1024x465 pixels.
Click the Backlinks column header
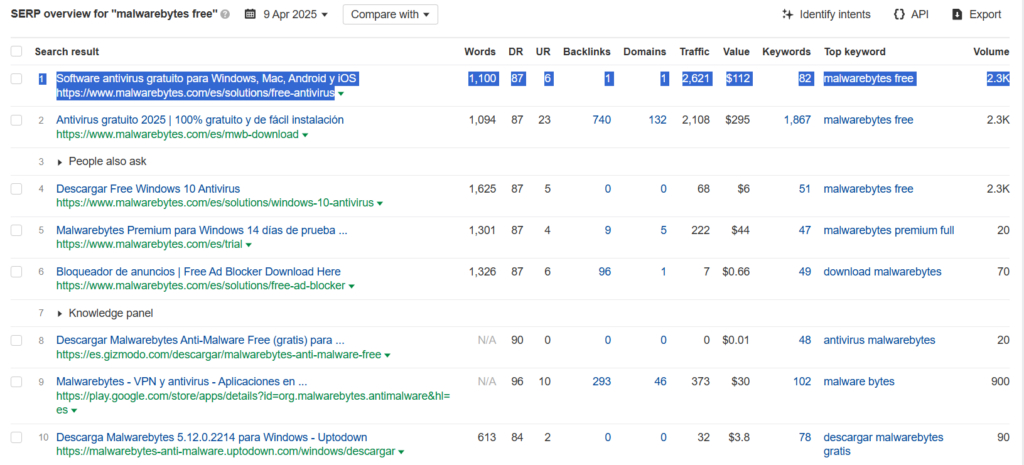click(x=586, y=52)
